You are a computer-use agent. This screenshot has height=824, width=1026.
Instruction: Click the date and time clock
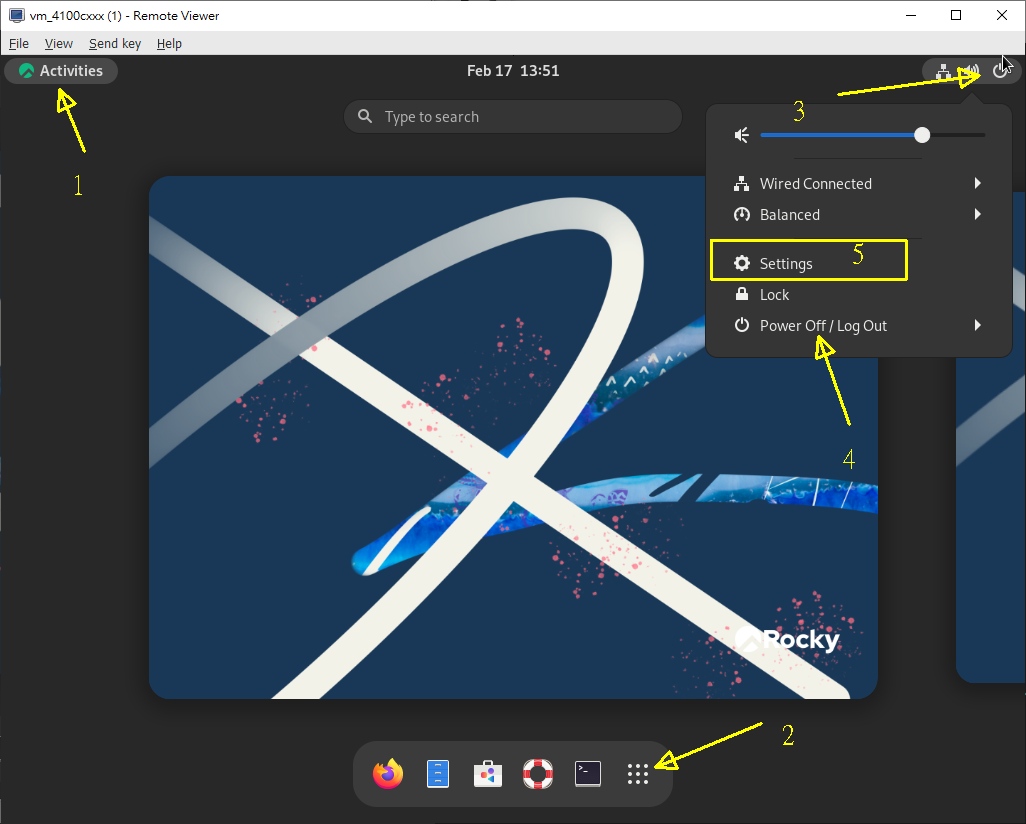click(513, 71)
